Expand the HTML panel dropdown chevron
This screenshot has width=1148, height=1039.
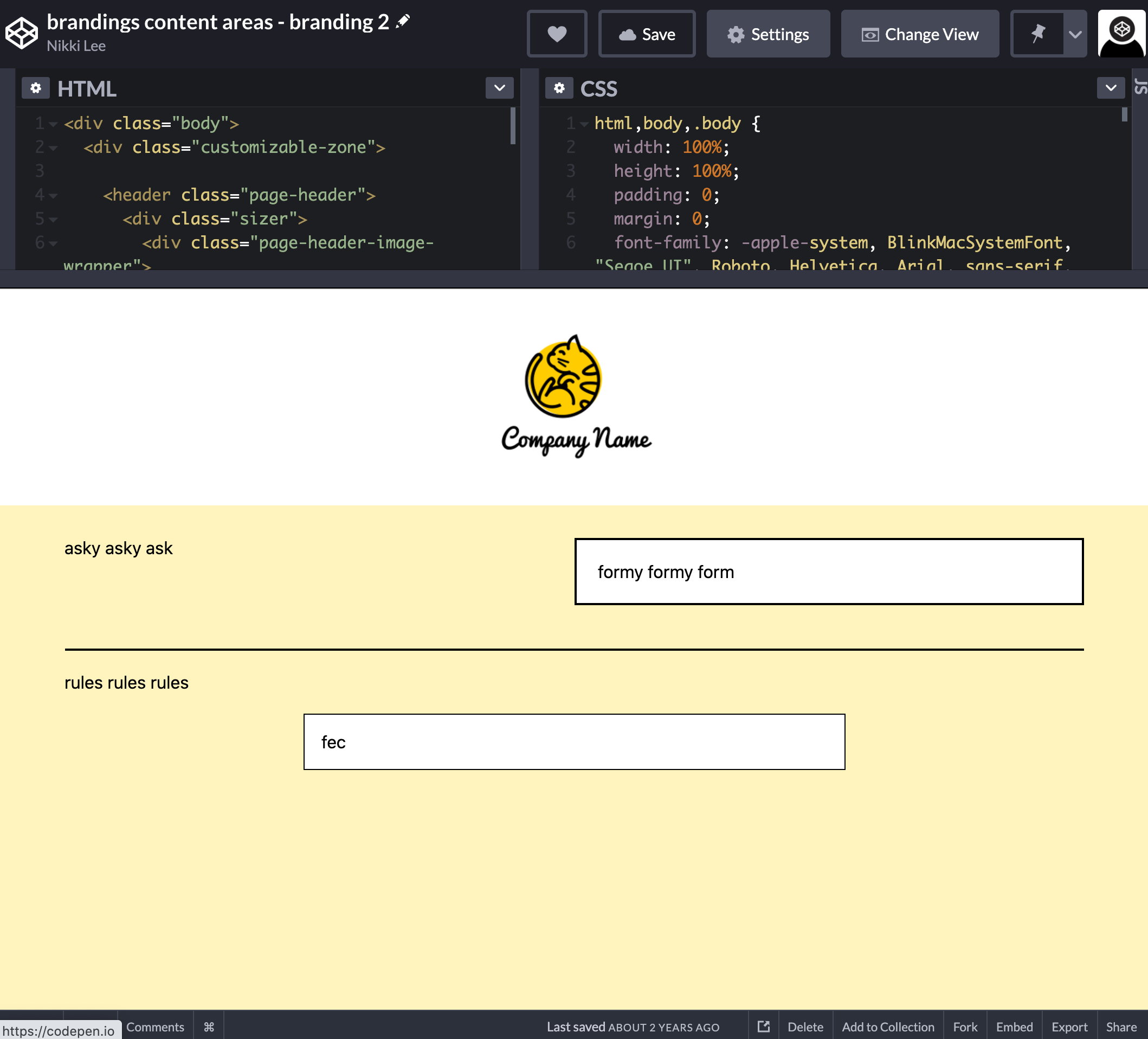pyautogui.click(x=499, y=88)
